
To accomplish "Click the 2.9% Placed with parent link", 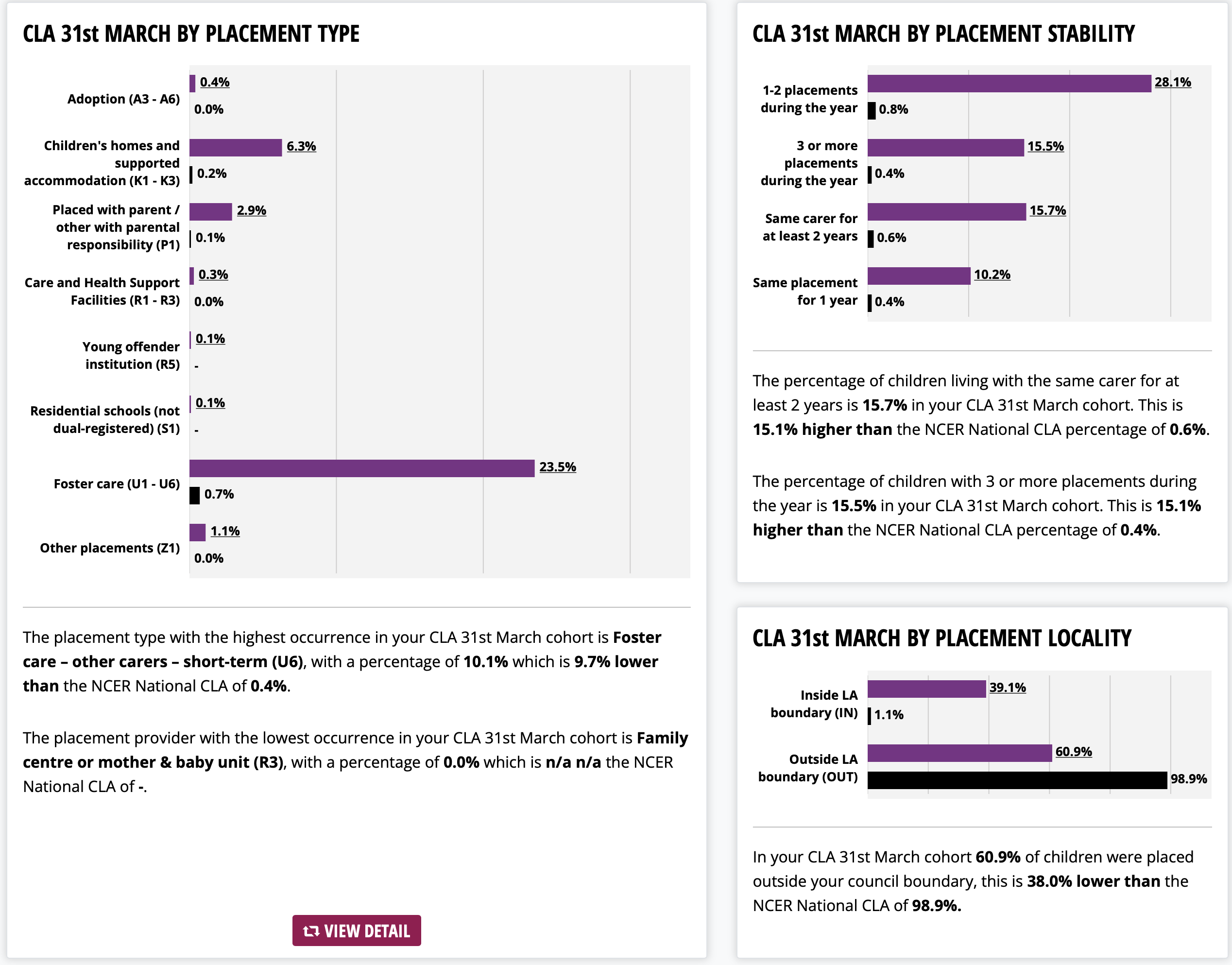I will (251, 210).
